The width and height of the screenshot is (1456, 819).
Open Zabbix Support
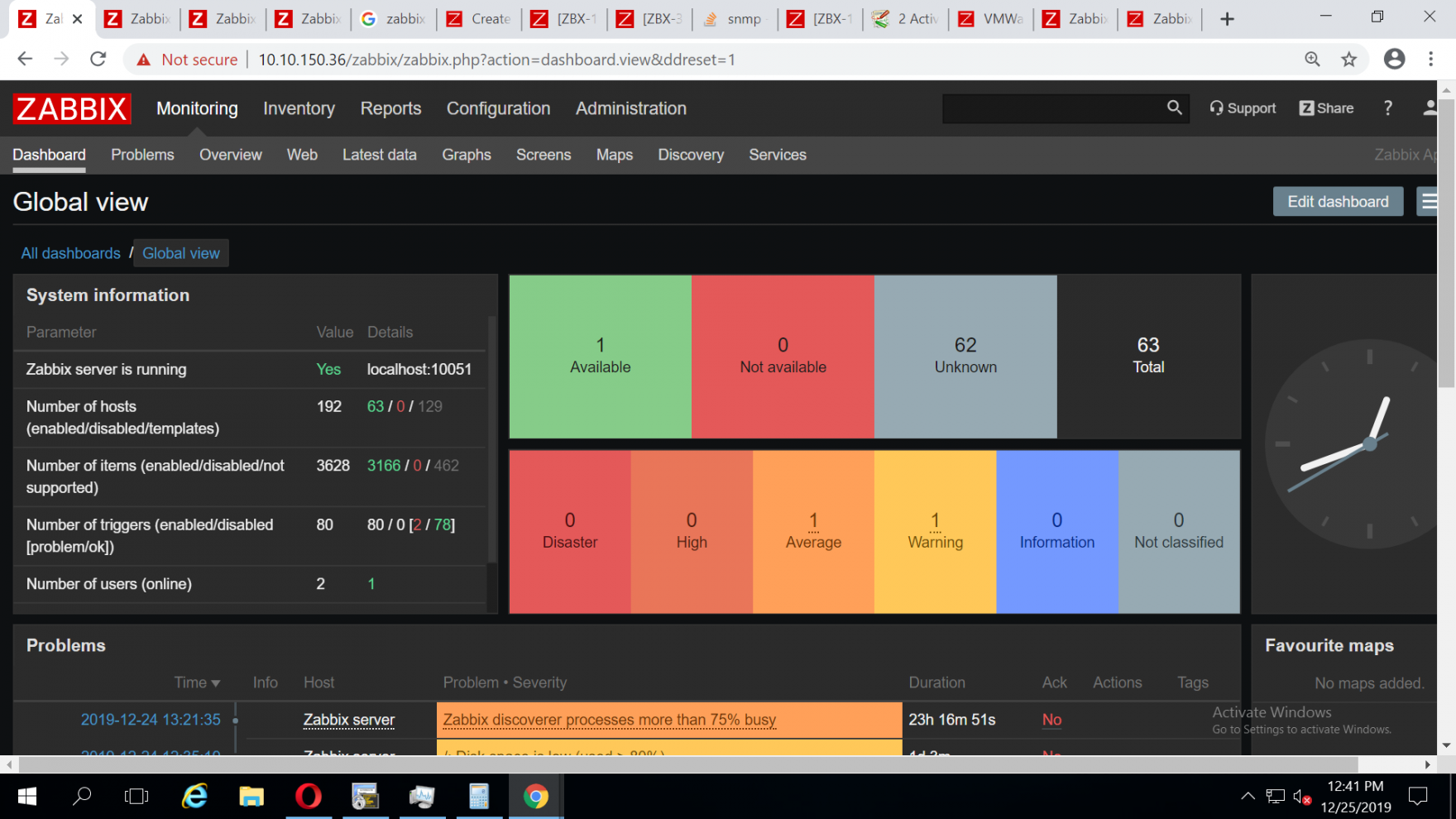pos(1243,108)
